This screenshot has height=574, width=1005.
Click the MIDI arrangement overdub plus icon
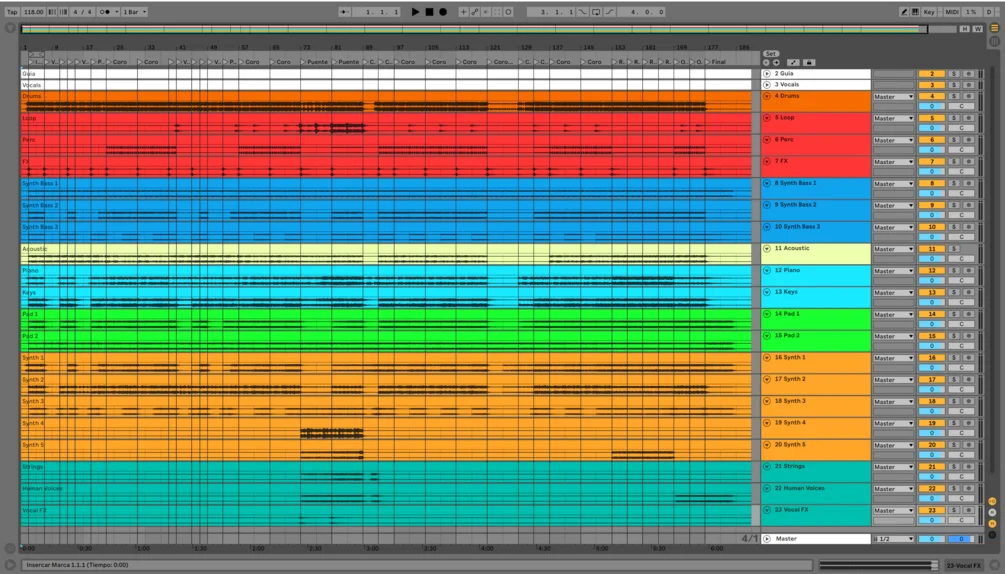tap(463, 12)
